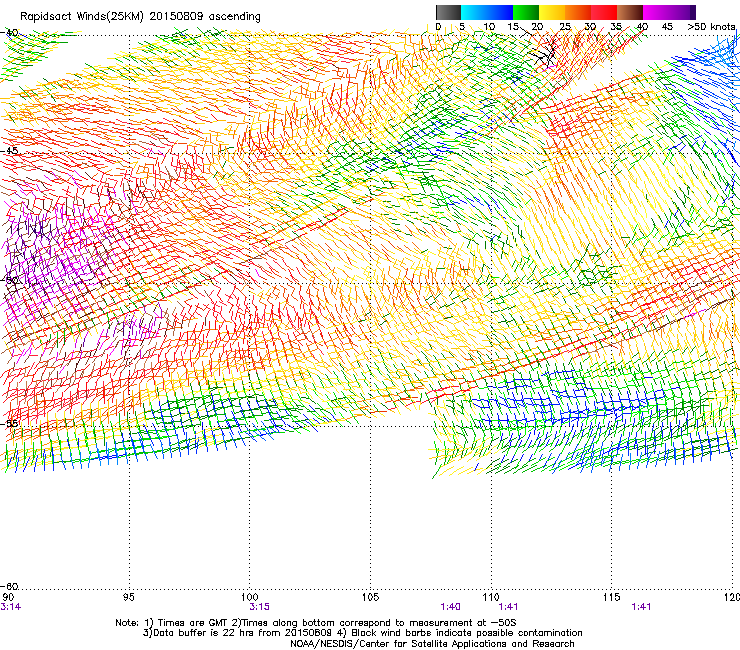740x650 pixels.
Task: Click the '100' longitude label
Action: click(x=250, y=598)
